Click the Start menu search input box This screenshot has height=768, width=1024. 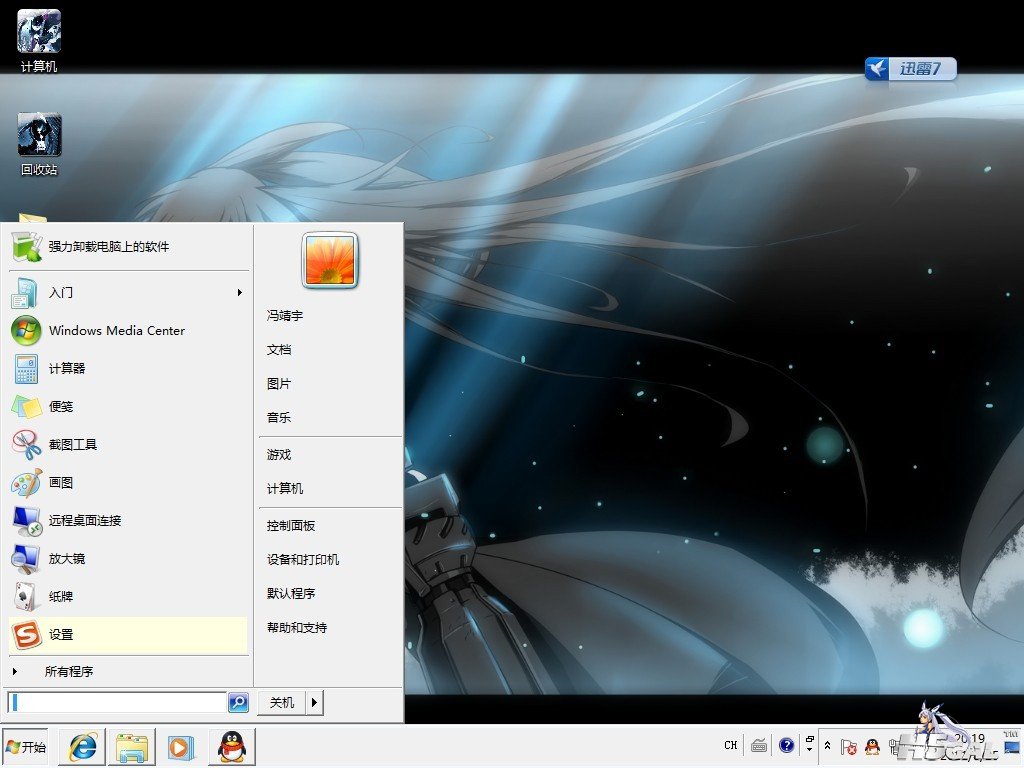[118, 703]
